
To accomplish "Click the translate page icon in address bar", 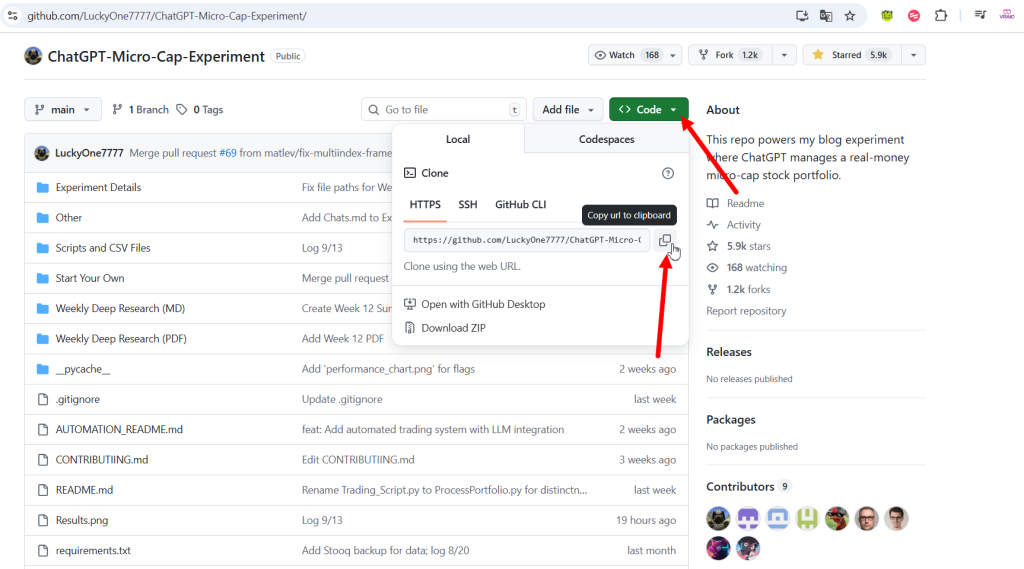I will tap(826, 16).
